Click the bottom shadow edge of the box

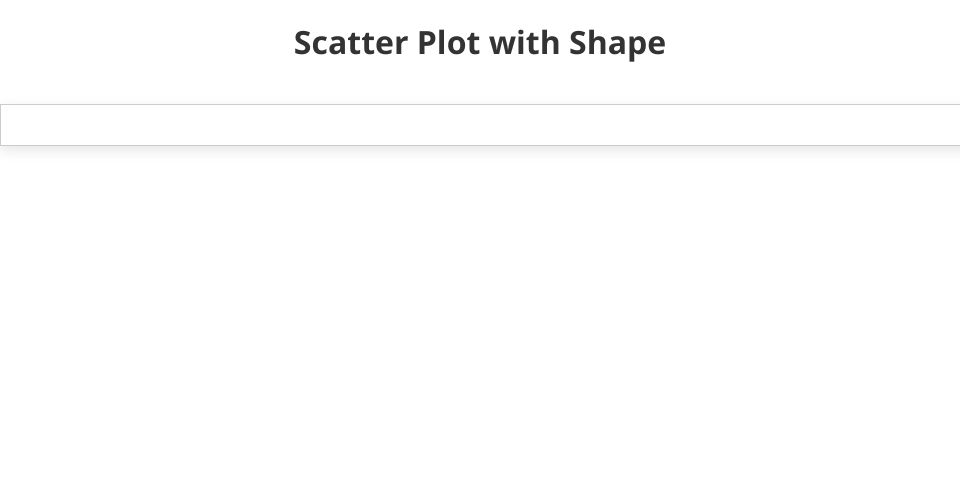(480, 146)
